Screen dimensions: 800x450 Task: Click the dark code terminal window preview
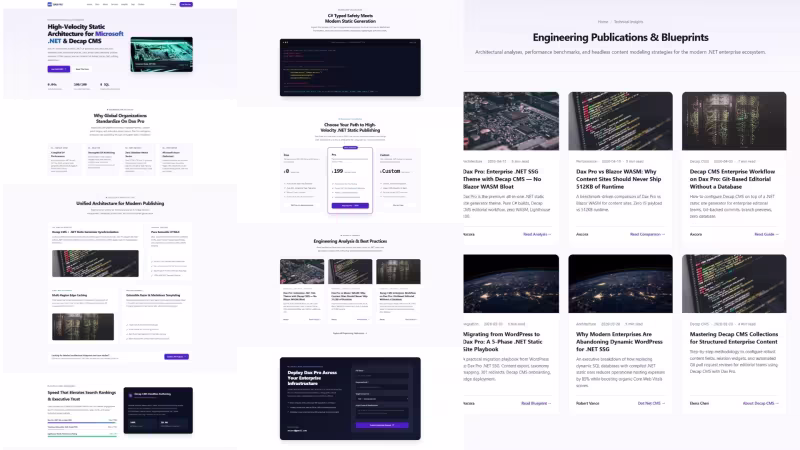coord(350,67)
